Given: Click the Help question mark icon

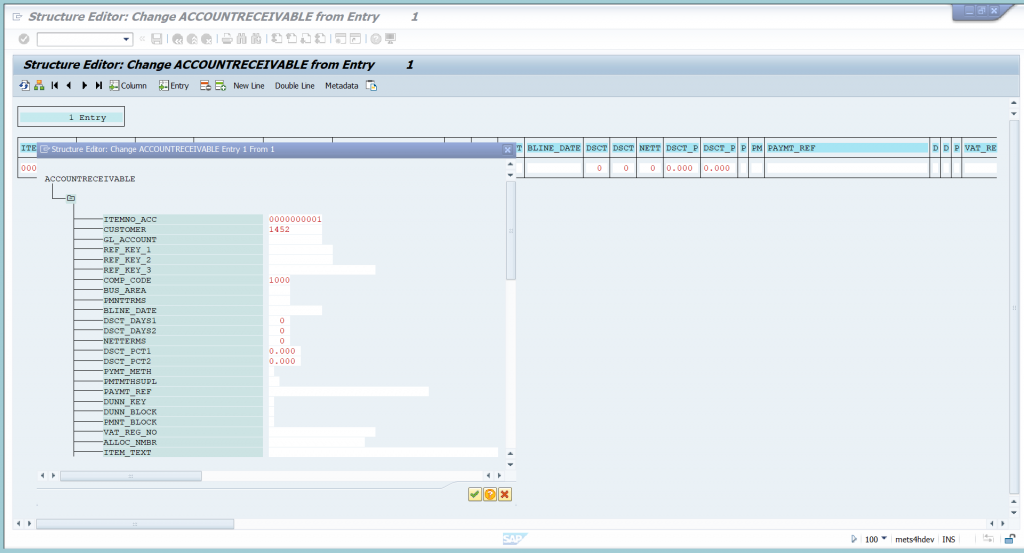Looking at the screenshot, I should click(x=376, y=39).
